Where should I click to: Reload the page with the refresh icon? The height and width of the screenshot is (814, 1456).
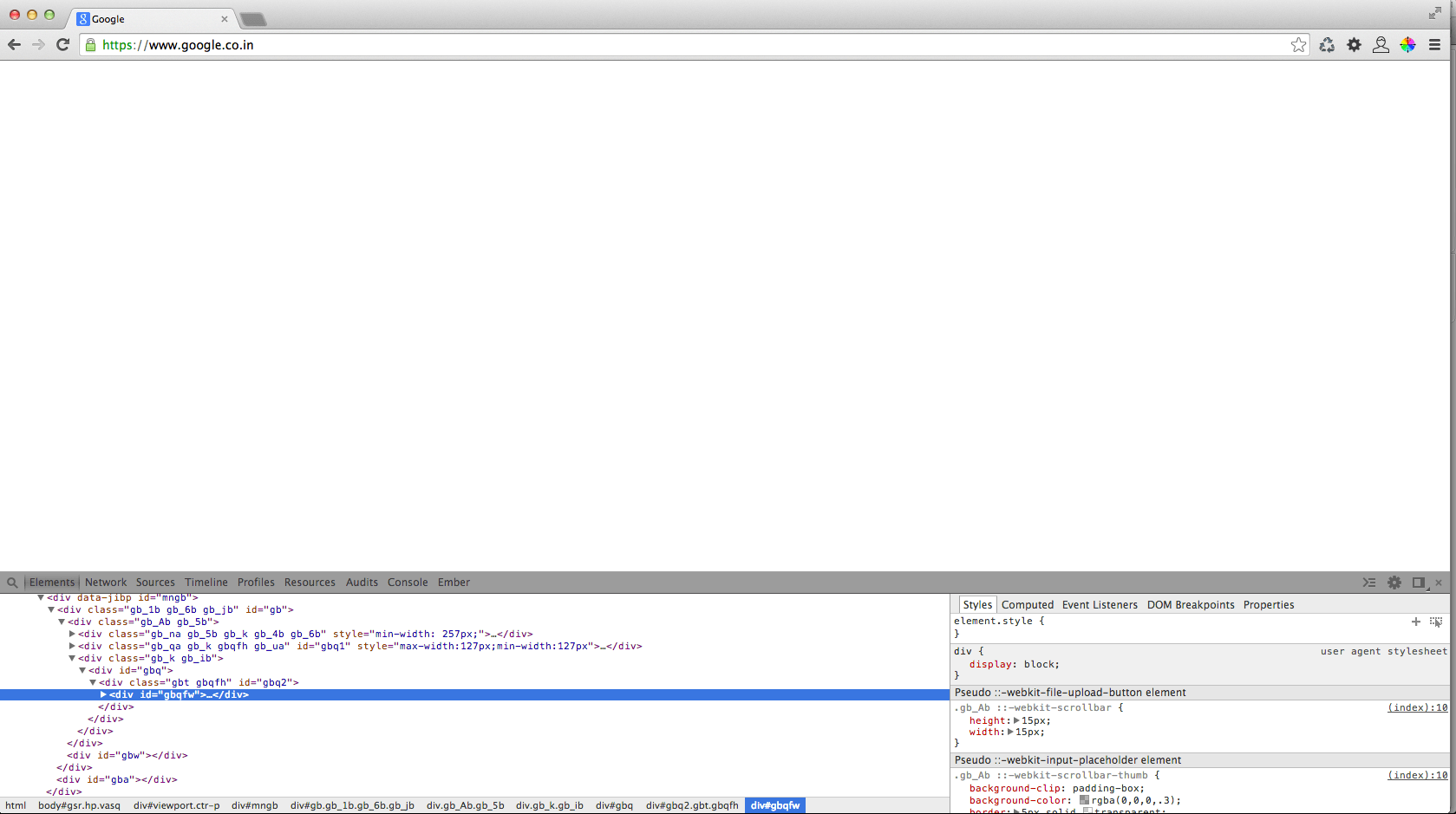62,44
